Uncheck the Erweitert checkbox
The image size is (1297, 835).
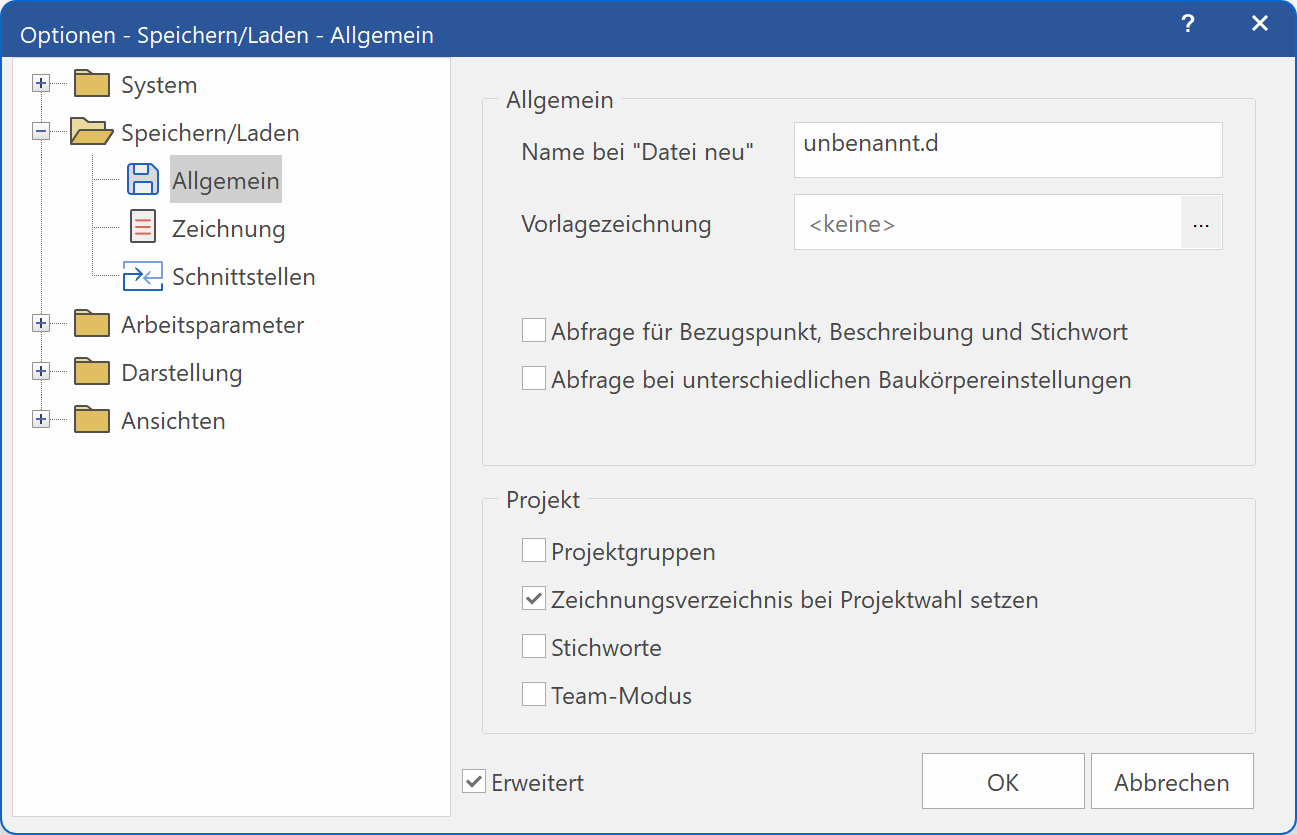point(473,781)
